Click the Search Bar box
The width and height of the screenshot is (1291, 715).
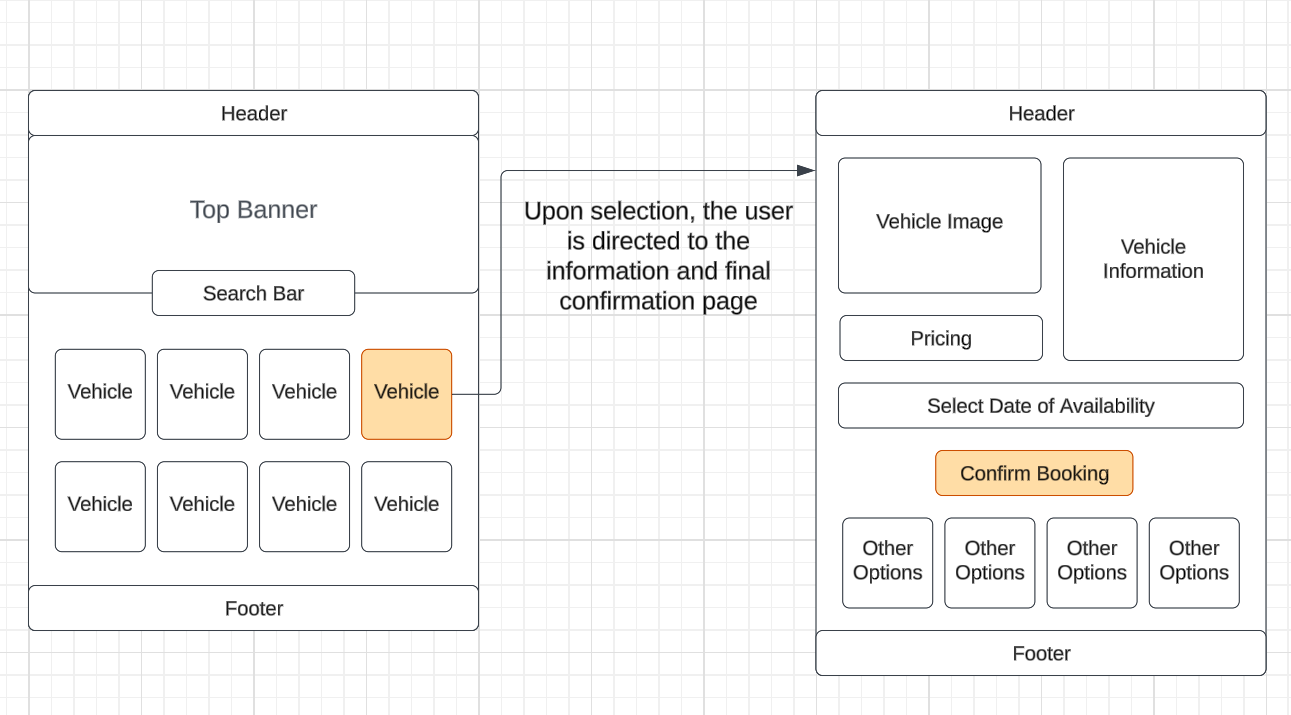tap(253, 293)
